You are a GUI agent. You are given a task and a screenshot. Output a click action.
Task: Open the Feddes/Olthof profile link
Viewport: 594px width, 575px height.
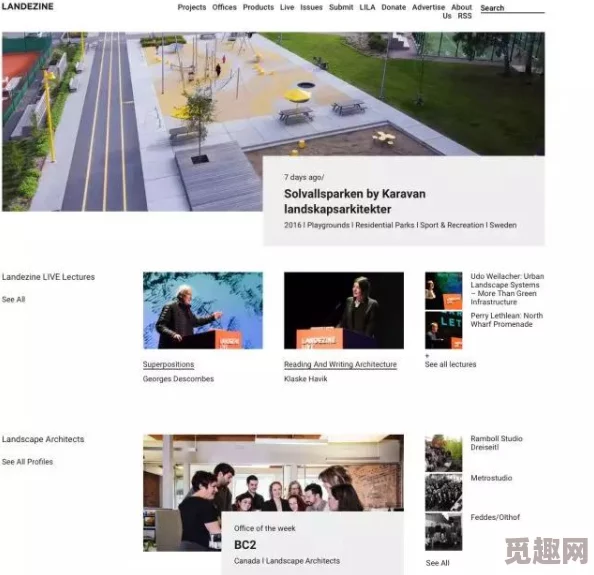click(495, 517)
